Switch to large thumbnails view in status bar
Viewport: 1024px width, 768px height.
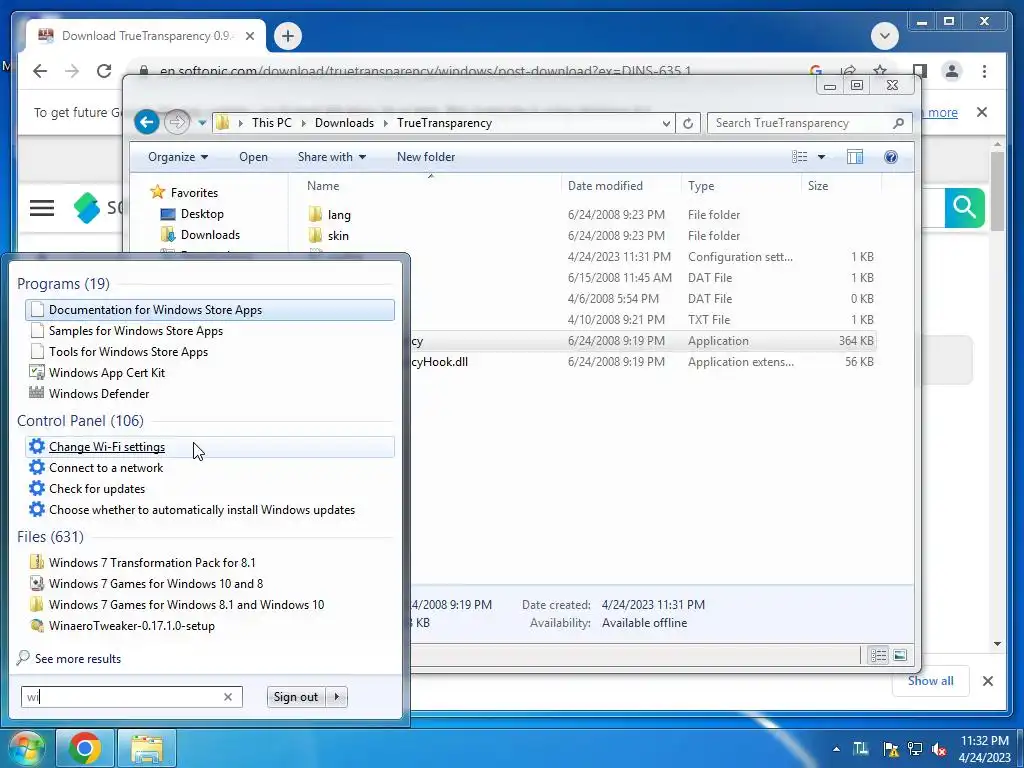pos(900,655)
